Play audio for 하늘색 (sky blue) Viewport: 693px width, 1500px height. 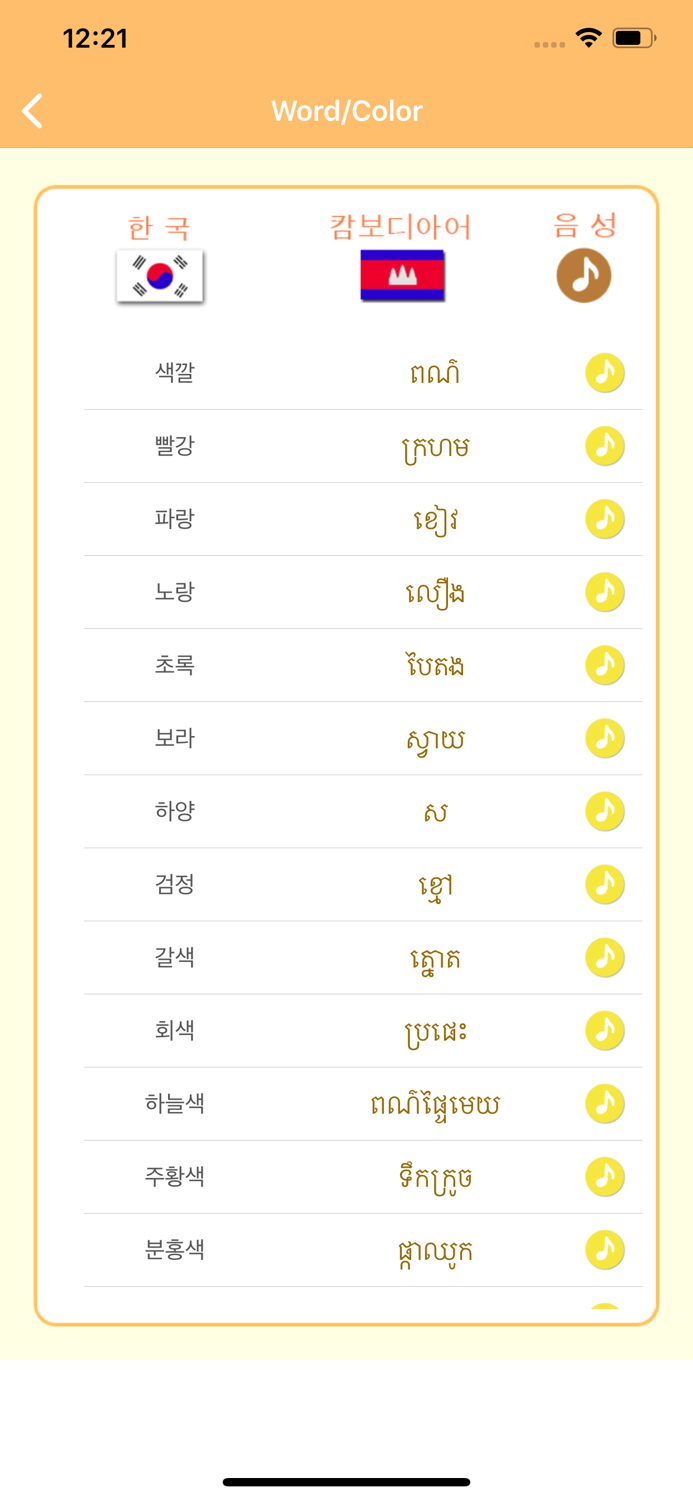(605, 1103)
